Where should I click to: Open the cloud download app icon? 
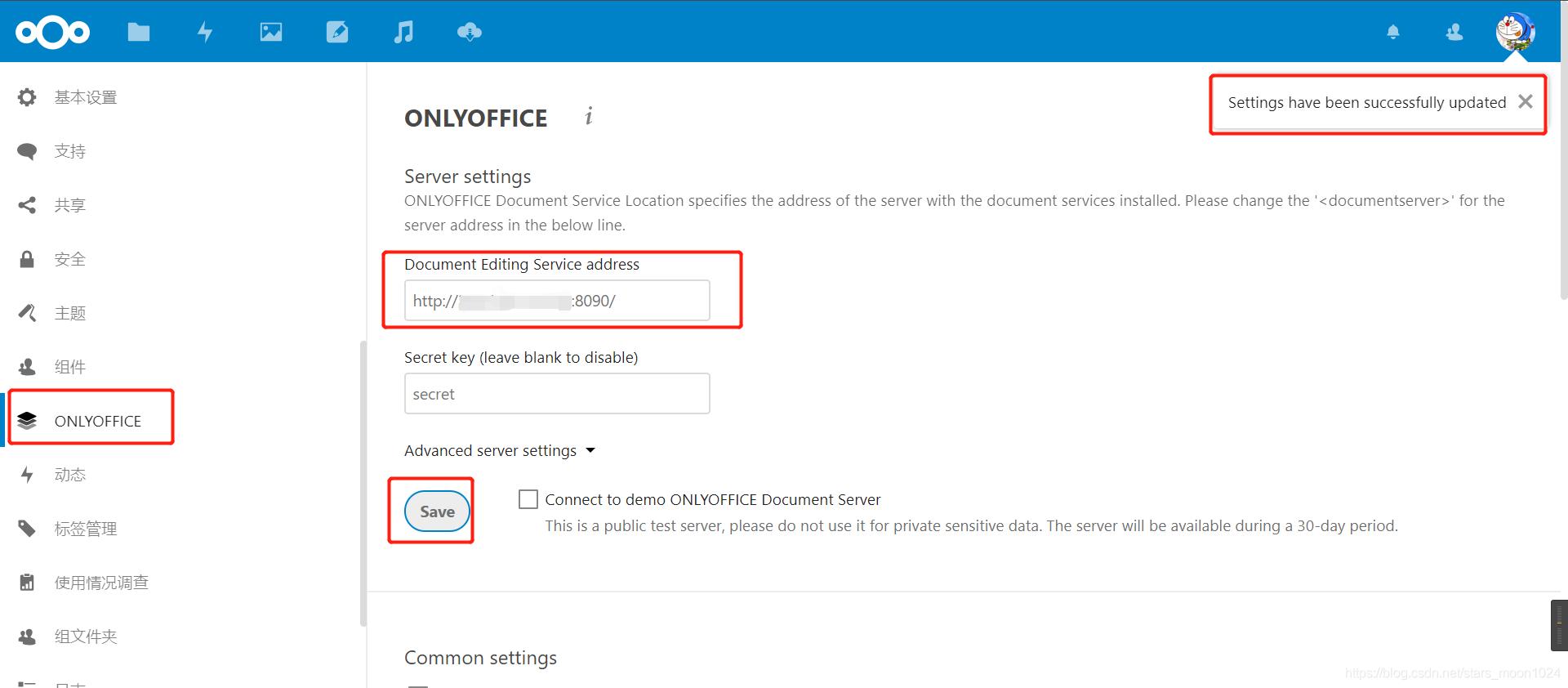[470, 32]
